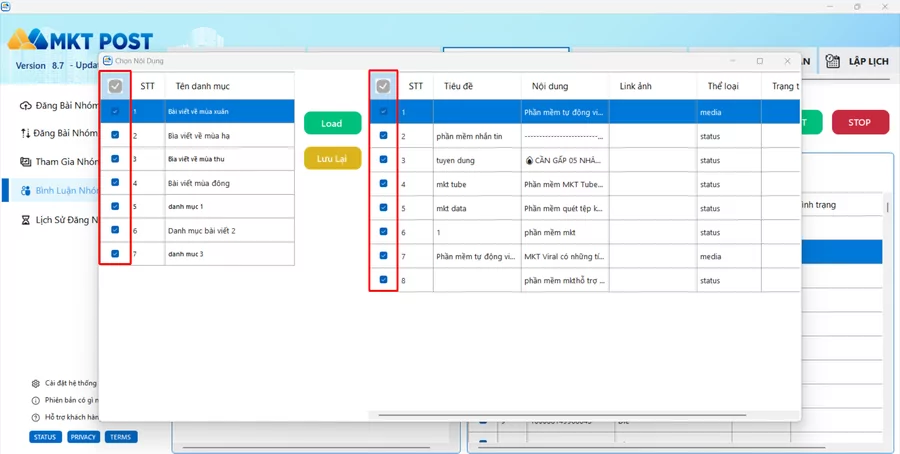Uncheck checkbox for Danh mục bài viết 2
The image size is (900, 454).
click(115, 230)
